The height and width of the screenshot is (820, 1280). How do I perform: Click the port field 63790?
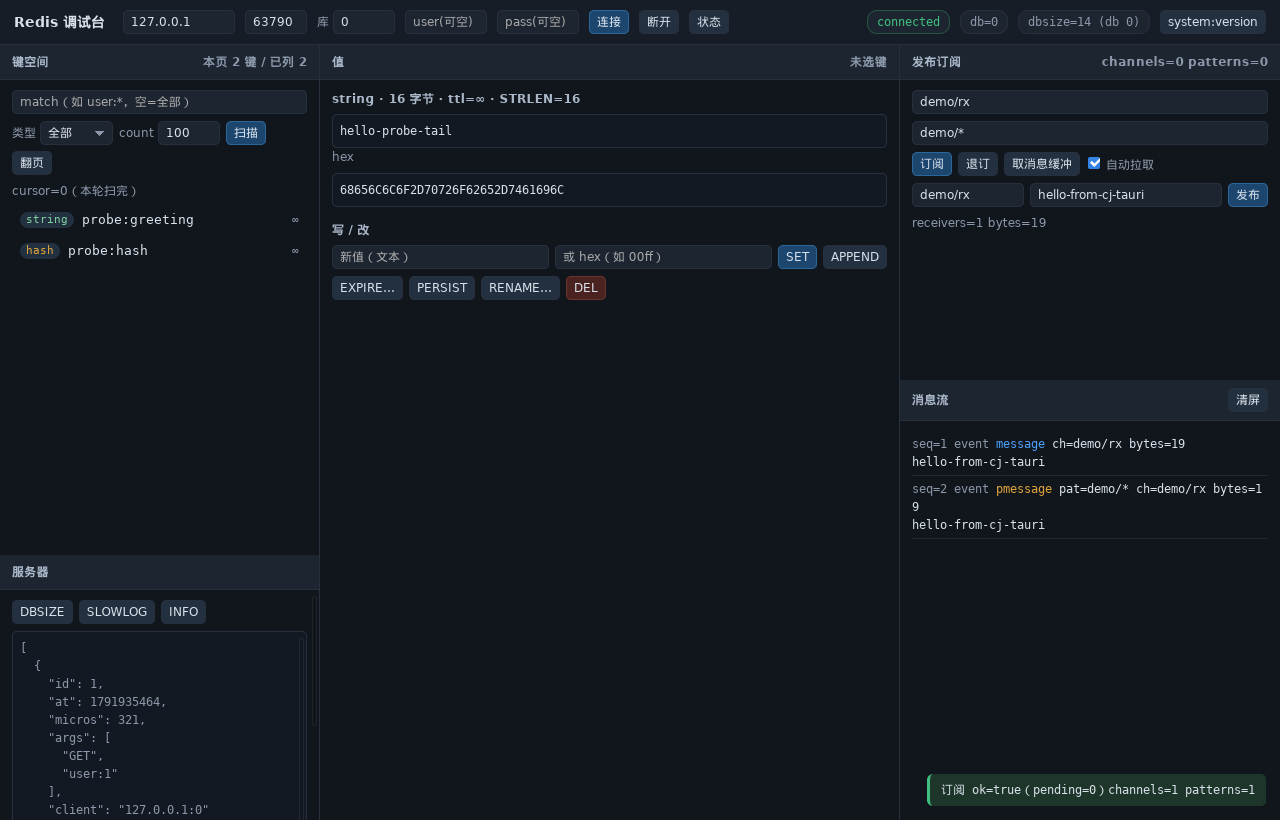pos(276,22)
